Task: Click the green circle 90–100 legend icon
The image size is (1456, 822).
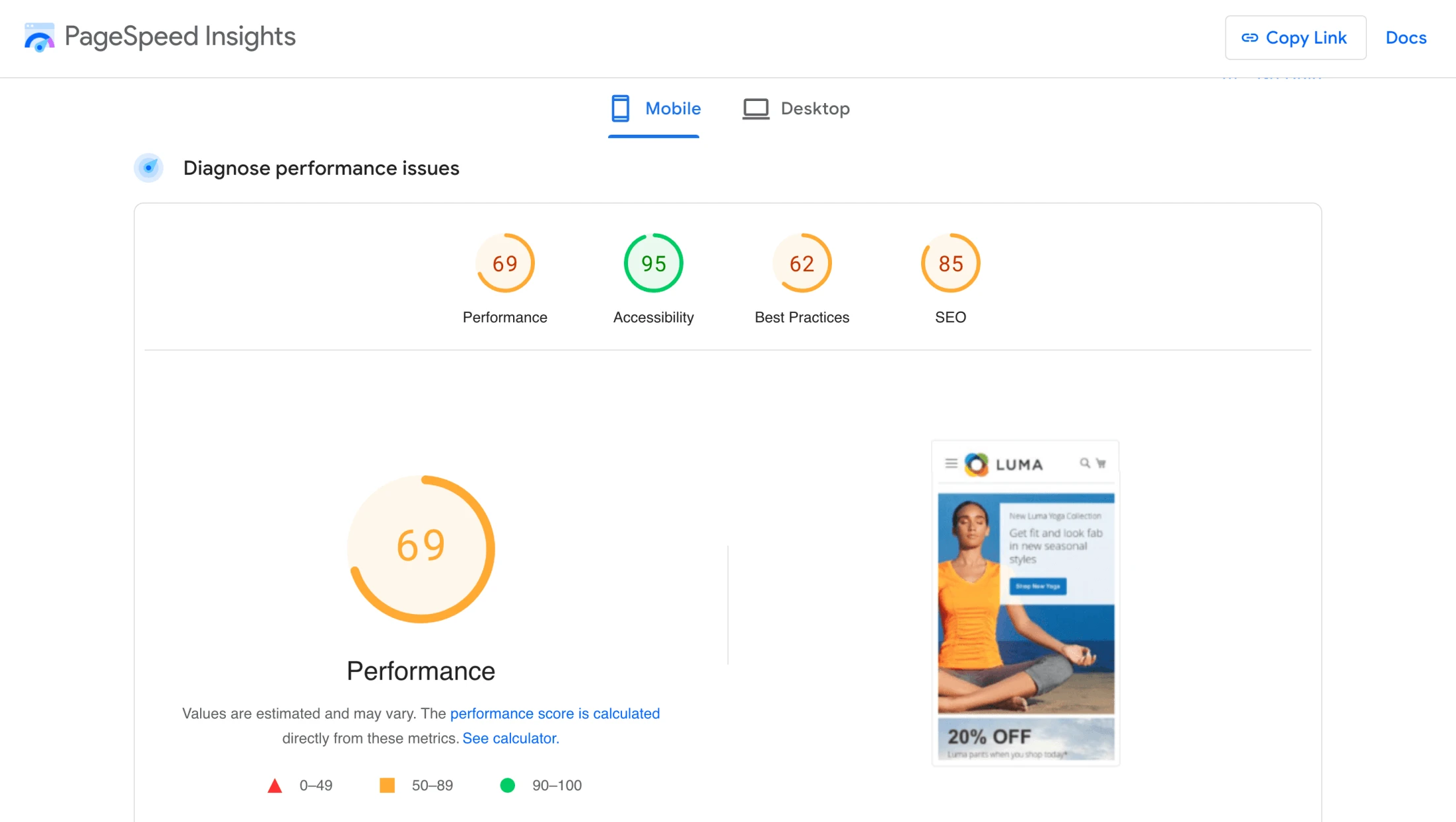Action: pos(507,786)
